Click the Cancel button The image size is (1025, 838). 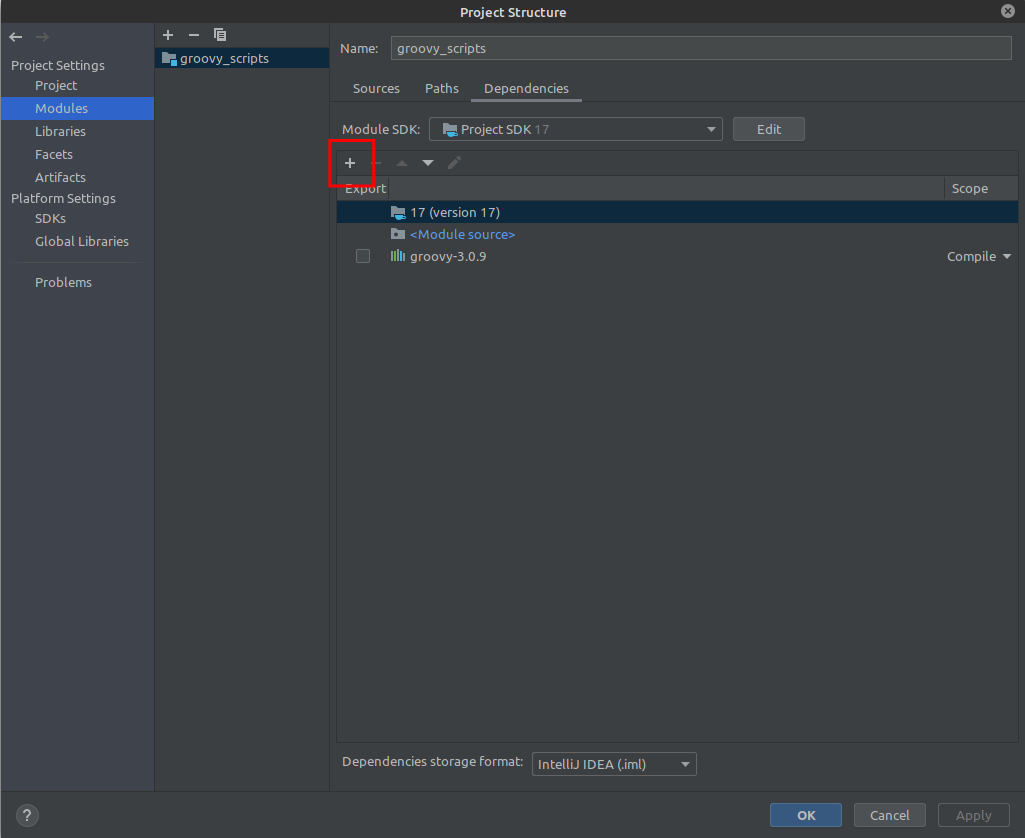(x=890, y=815)
